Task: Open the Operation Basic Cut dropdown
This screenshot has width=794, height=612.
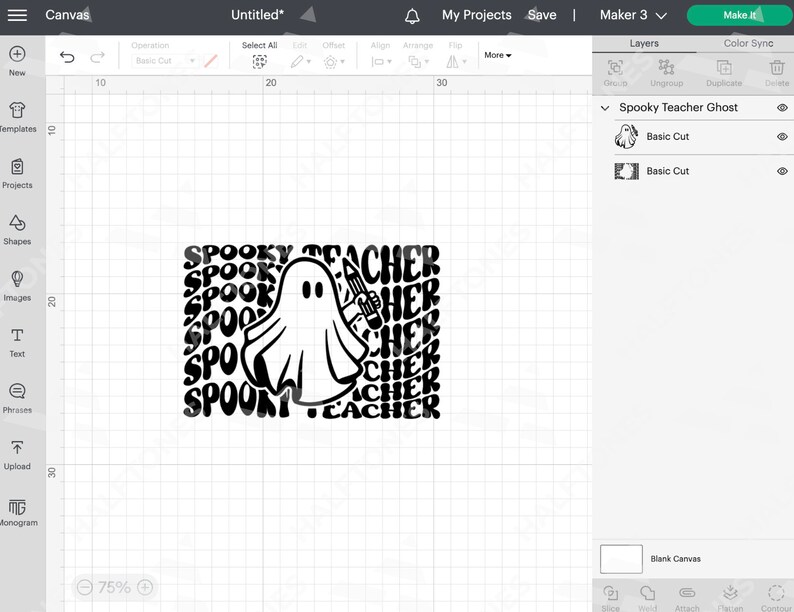Action: click(164, 61)
